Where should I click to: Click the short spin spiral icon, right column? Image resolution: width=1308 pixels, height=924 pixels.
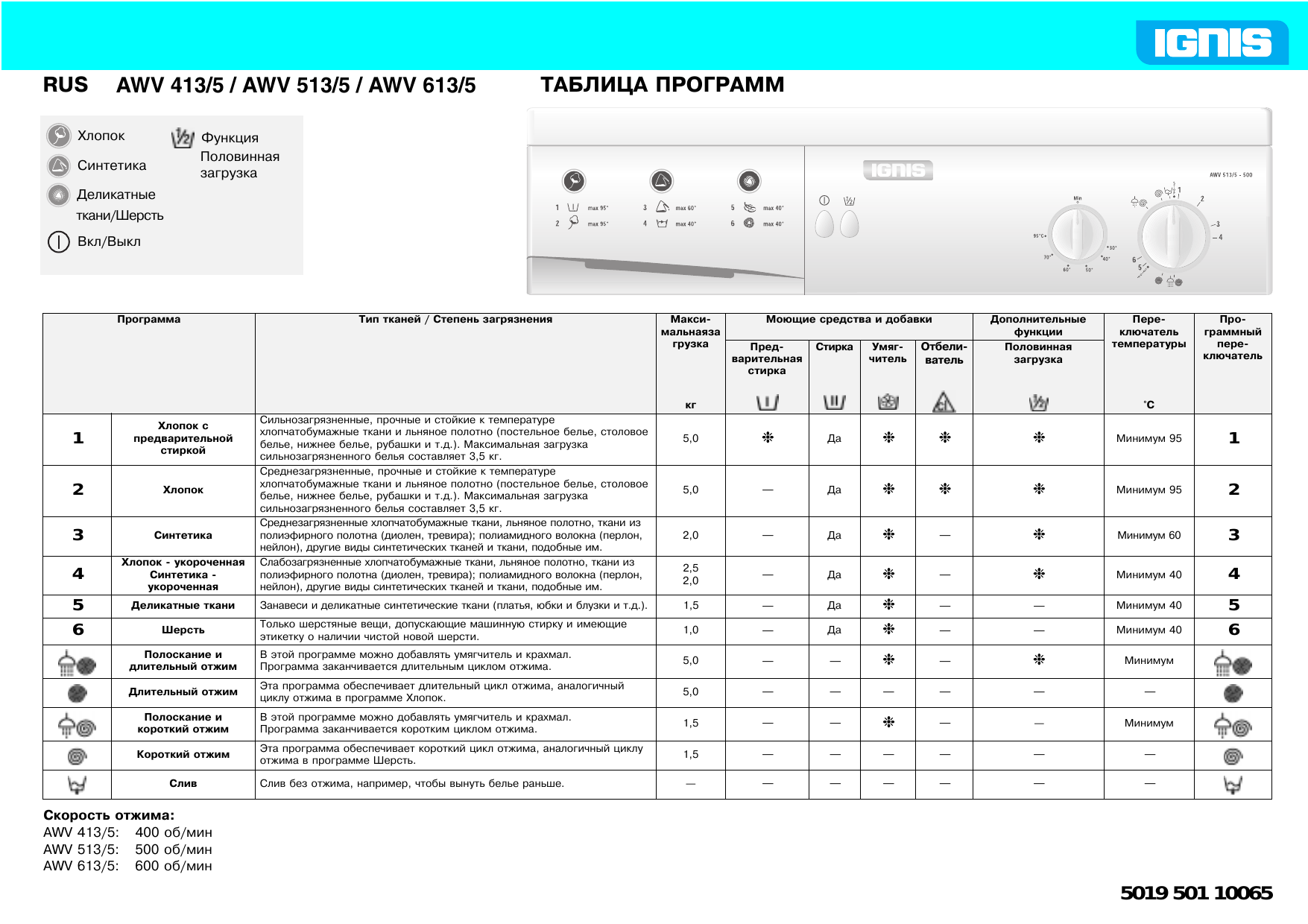tap(1233, 756)
